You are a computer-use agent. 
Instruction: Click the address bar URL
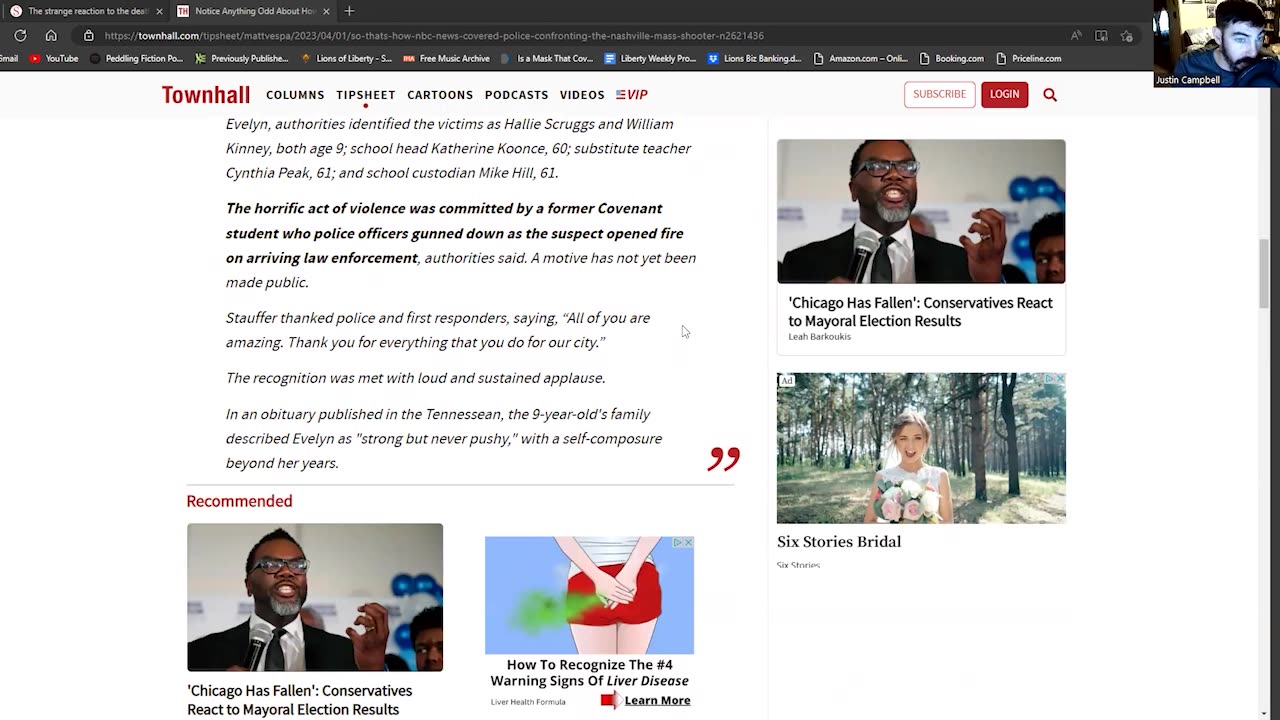pyautogui.click(x=434, y=36)
